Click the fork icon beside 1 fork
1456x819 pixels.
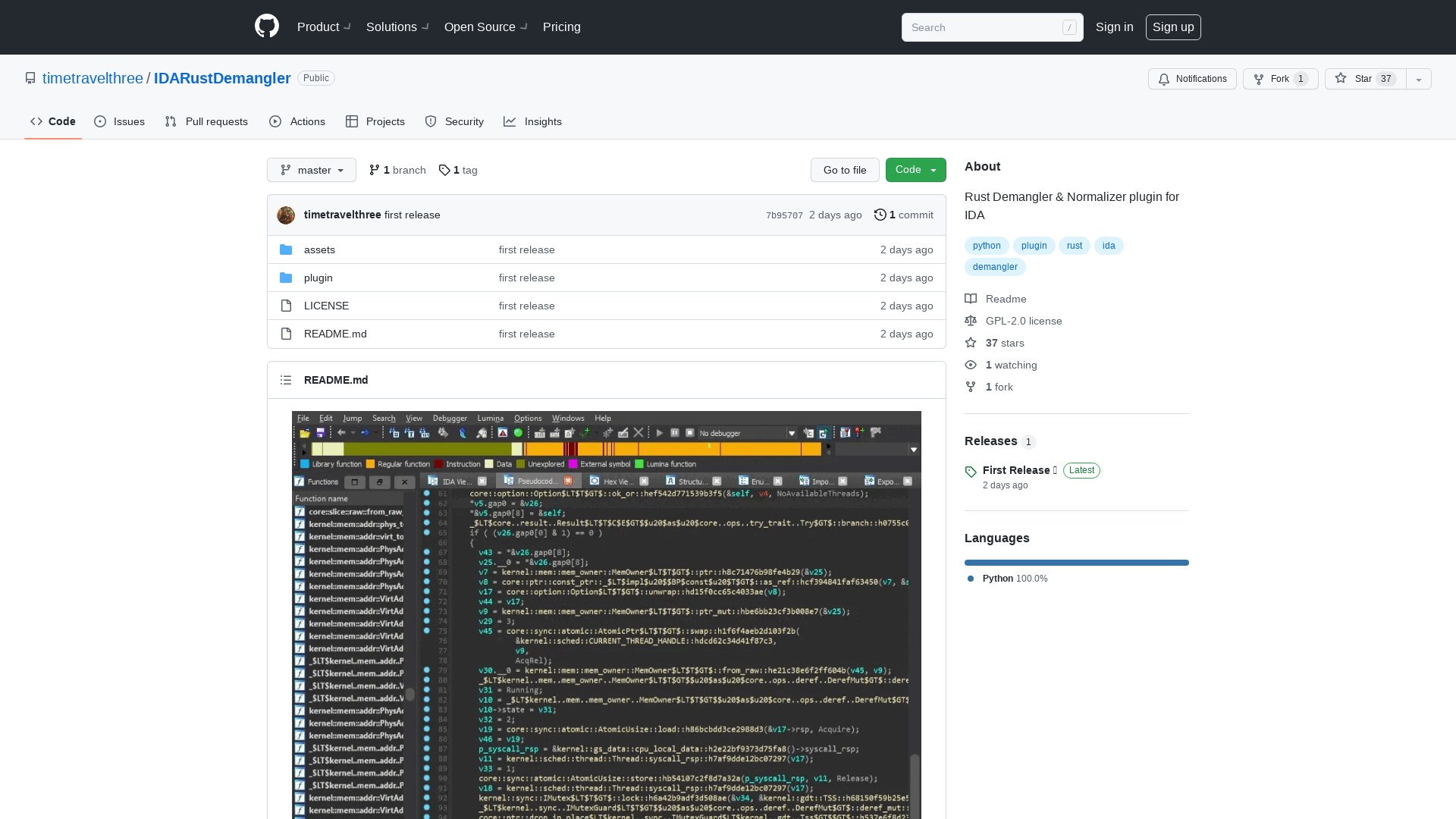point(971,387)
